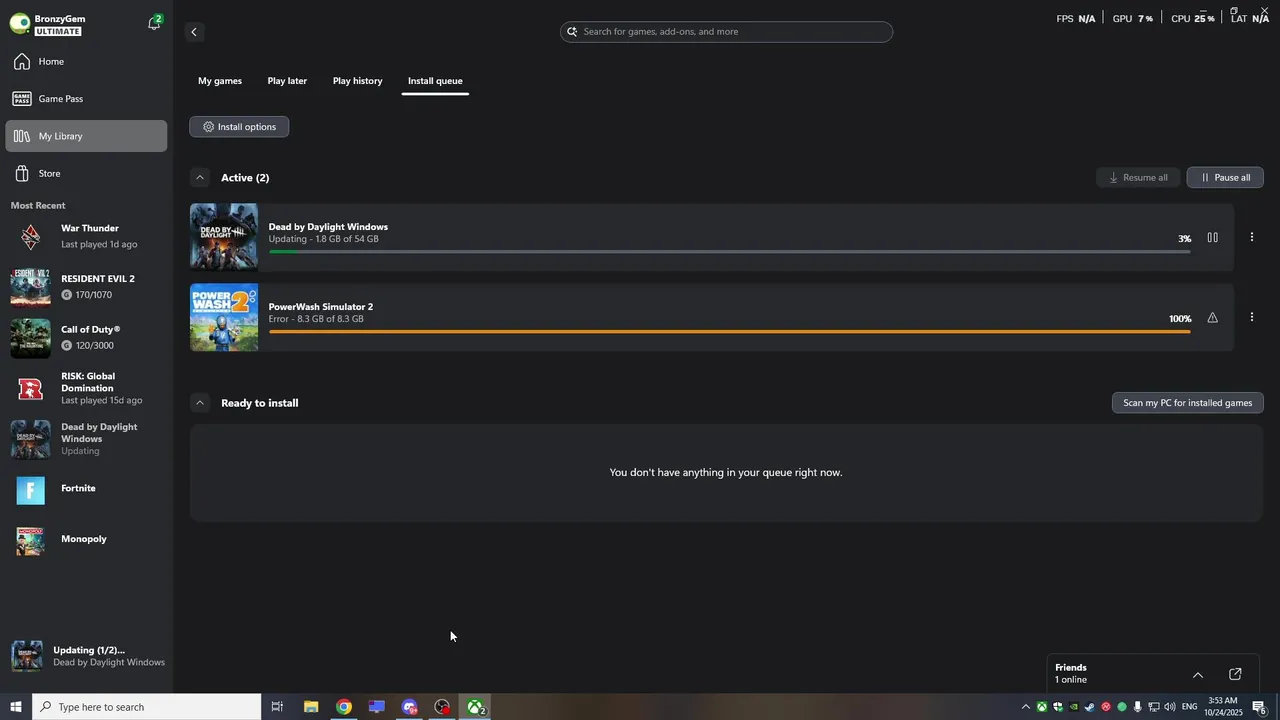Collapse the Ready to install section

point(200,403)
